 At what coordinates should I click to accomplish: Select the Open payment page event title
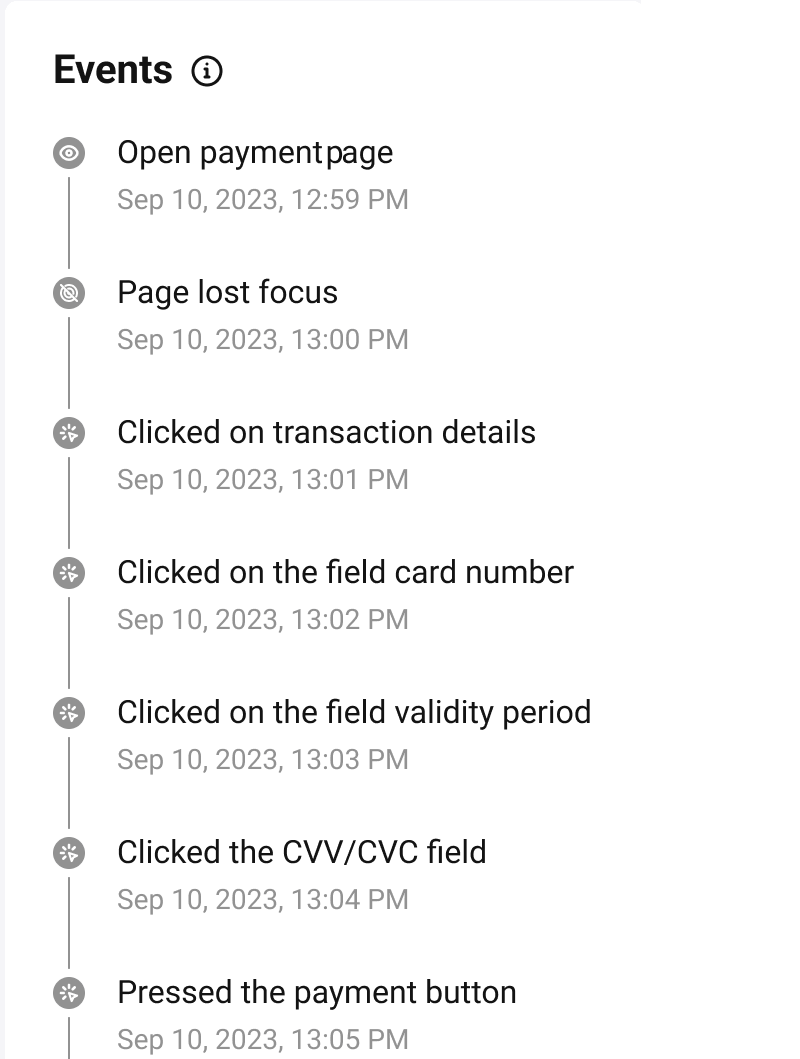[255, 153]
